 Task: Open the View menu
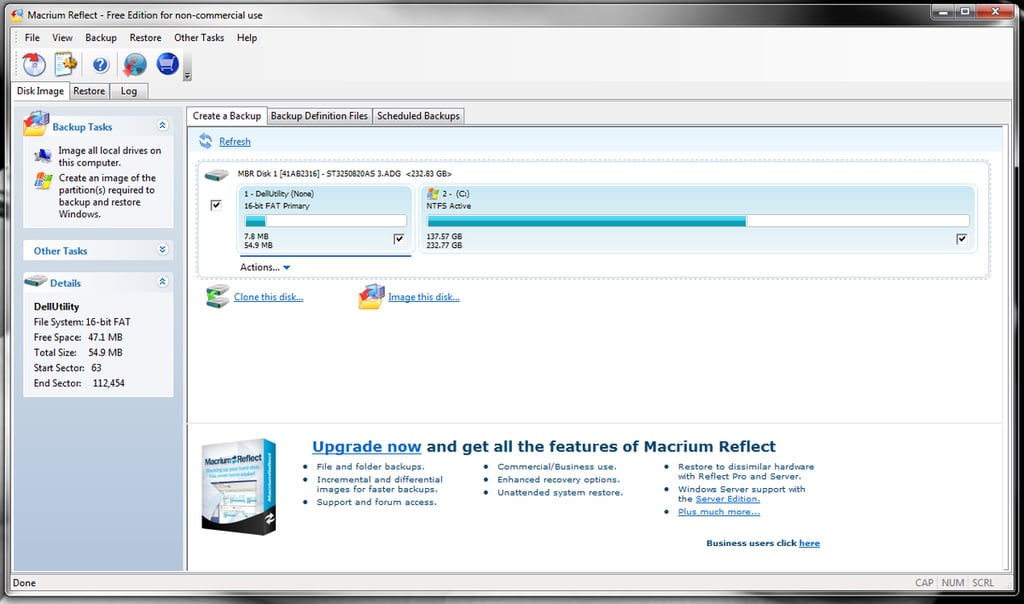(x=62, y=38)
